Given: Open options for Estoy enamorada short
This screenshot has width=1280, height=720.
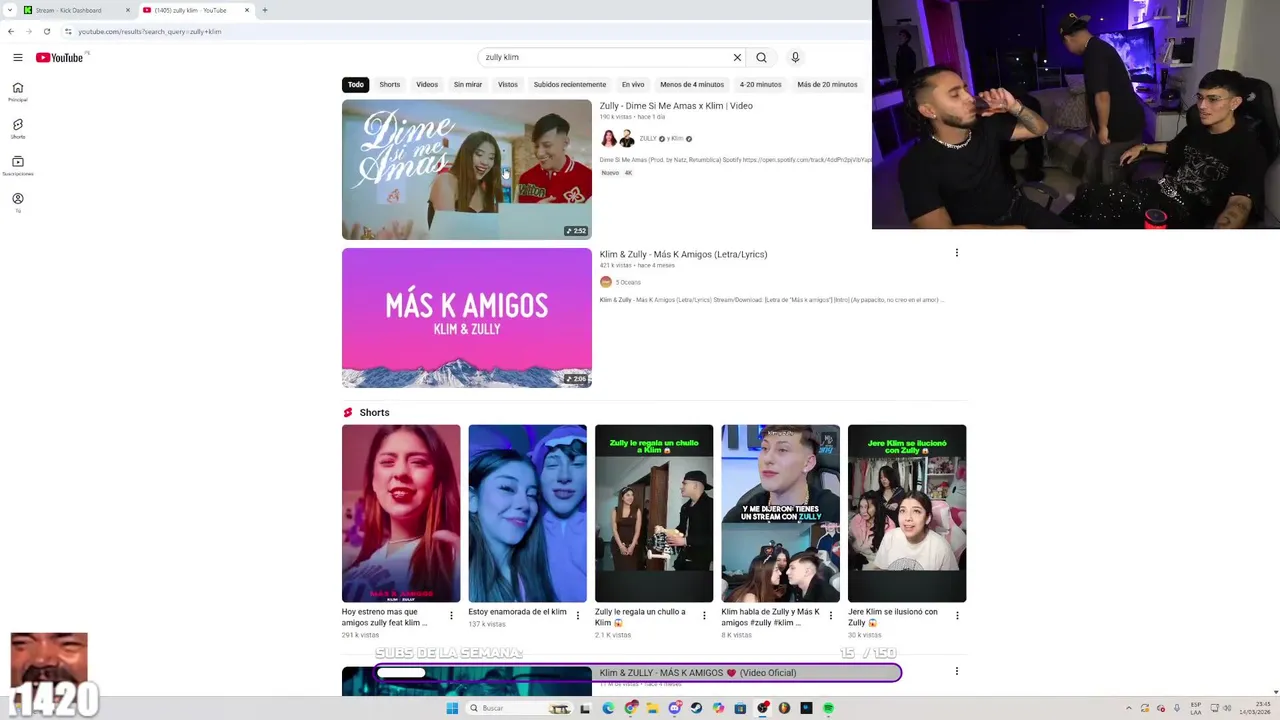Looking at the screenshot, I should pos(577,616).
